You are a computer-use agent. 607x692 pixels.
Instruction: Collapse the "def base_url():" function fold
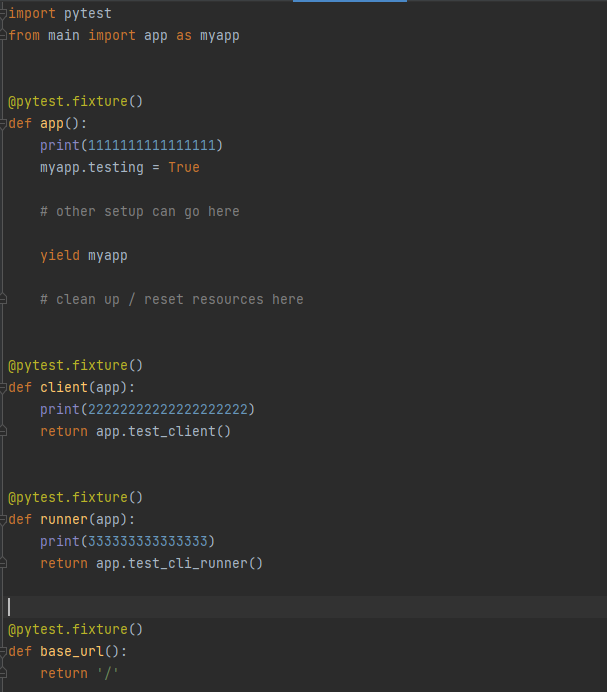pos(3,651)
